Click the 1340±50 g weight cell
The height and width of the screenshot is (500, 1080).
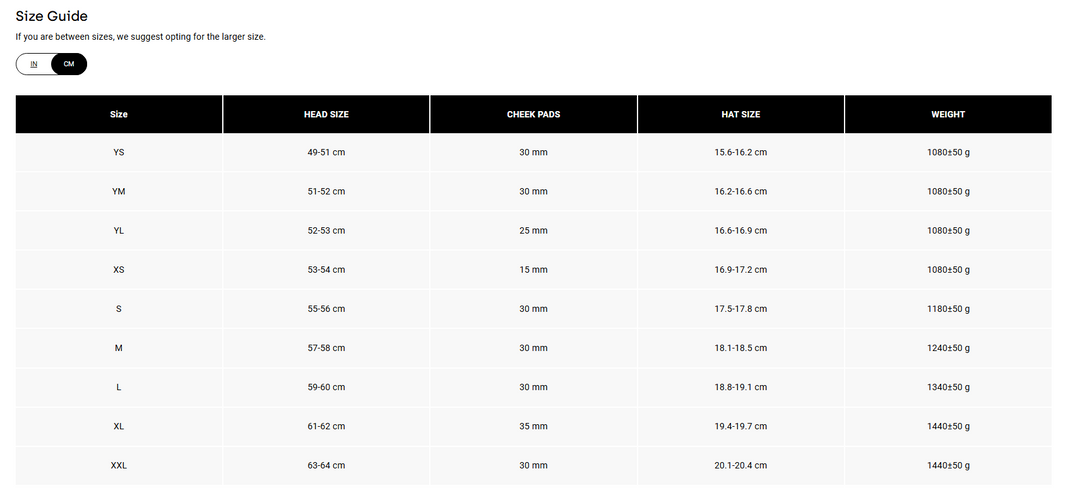click(x=948, y=387)
